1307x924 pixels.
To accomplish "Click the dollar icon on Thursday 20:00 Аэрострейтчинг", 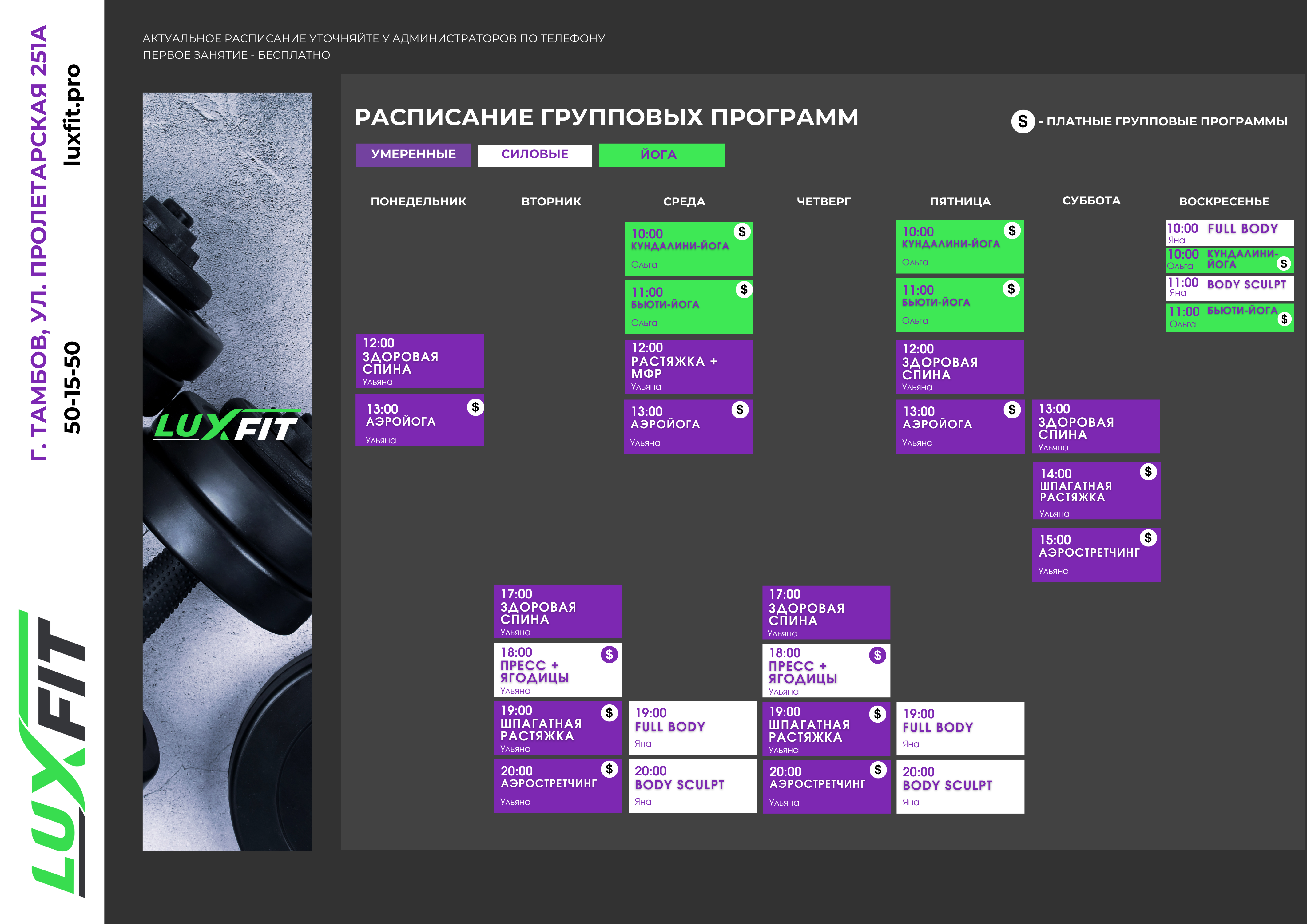I will (878, 770).
